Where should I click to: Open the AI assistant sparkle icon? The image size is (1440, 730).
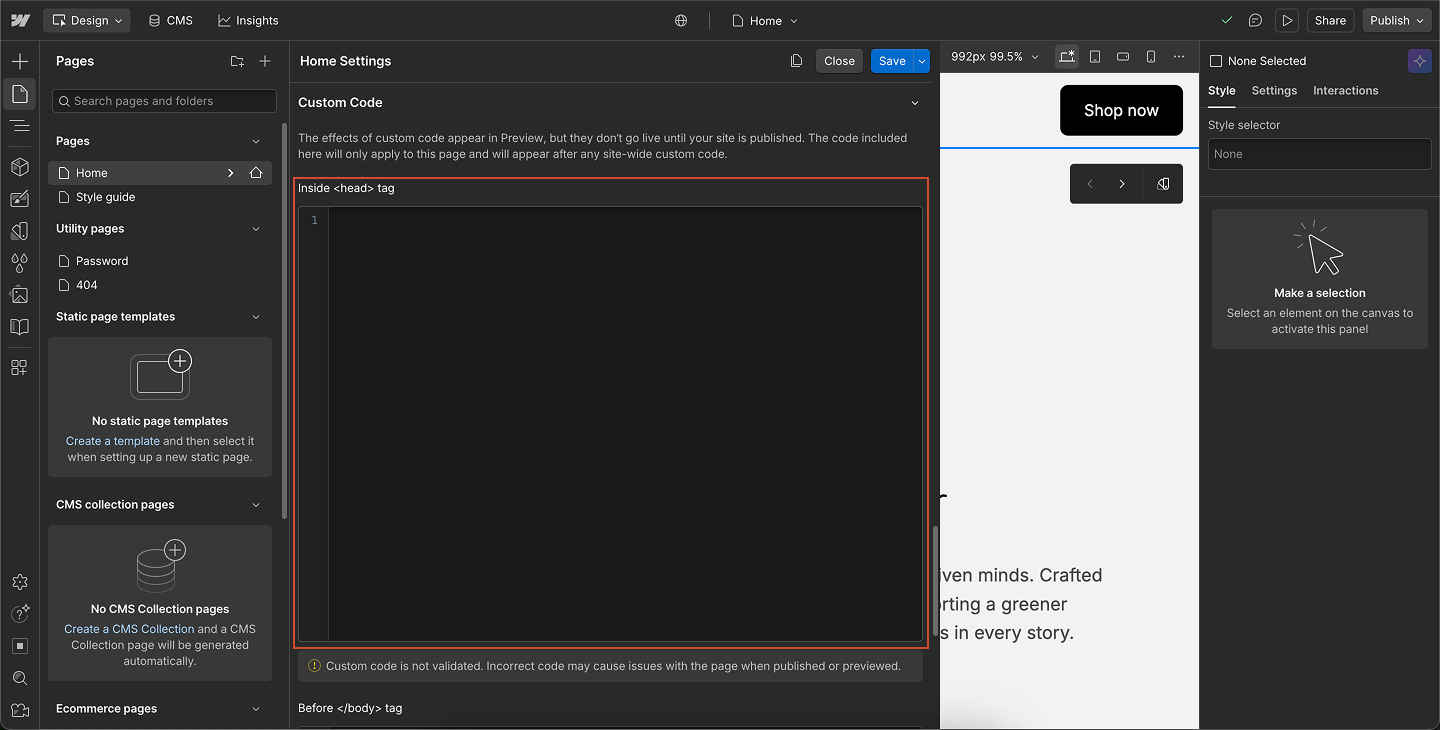[1419, 61]
